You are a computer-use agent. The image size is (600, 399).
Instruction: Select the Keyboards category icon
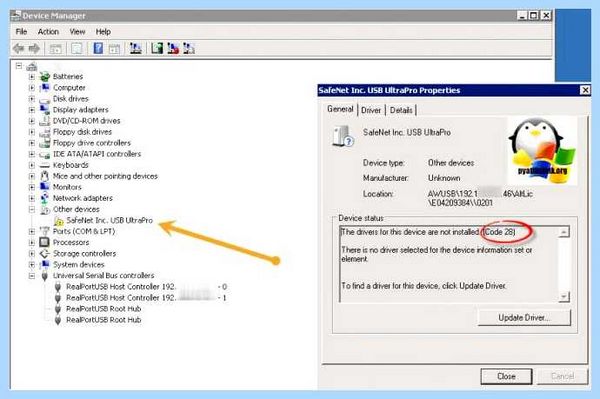44,165
